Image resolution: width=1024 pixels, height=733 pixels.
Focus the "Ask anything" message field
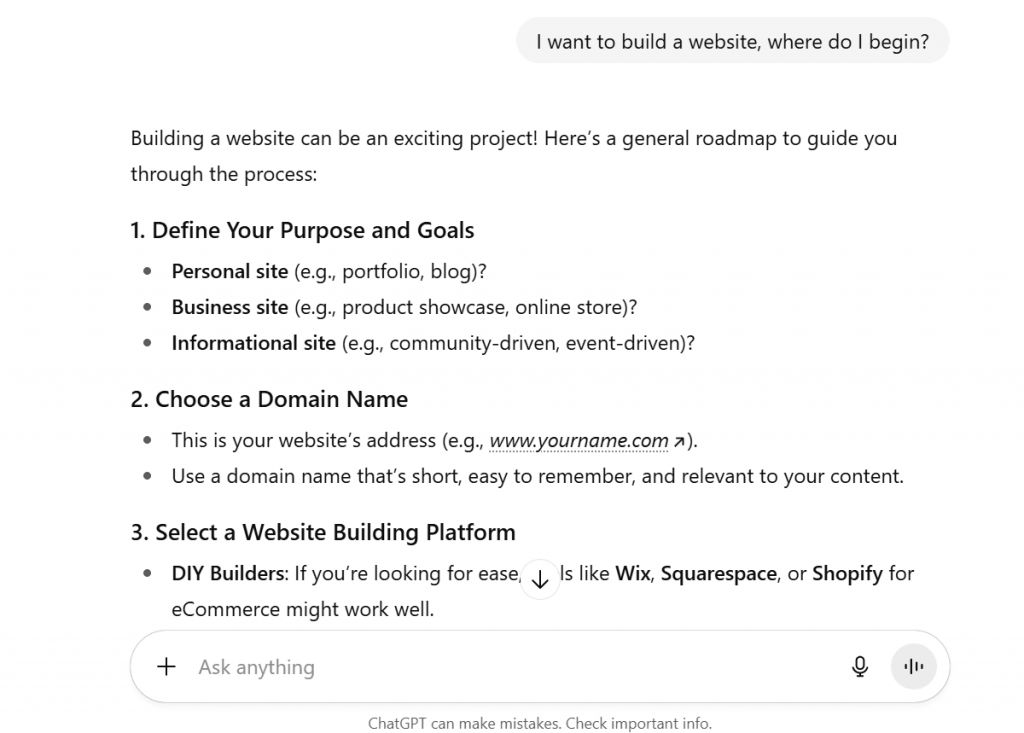coord(500,667)
